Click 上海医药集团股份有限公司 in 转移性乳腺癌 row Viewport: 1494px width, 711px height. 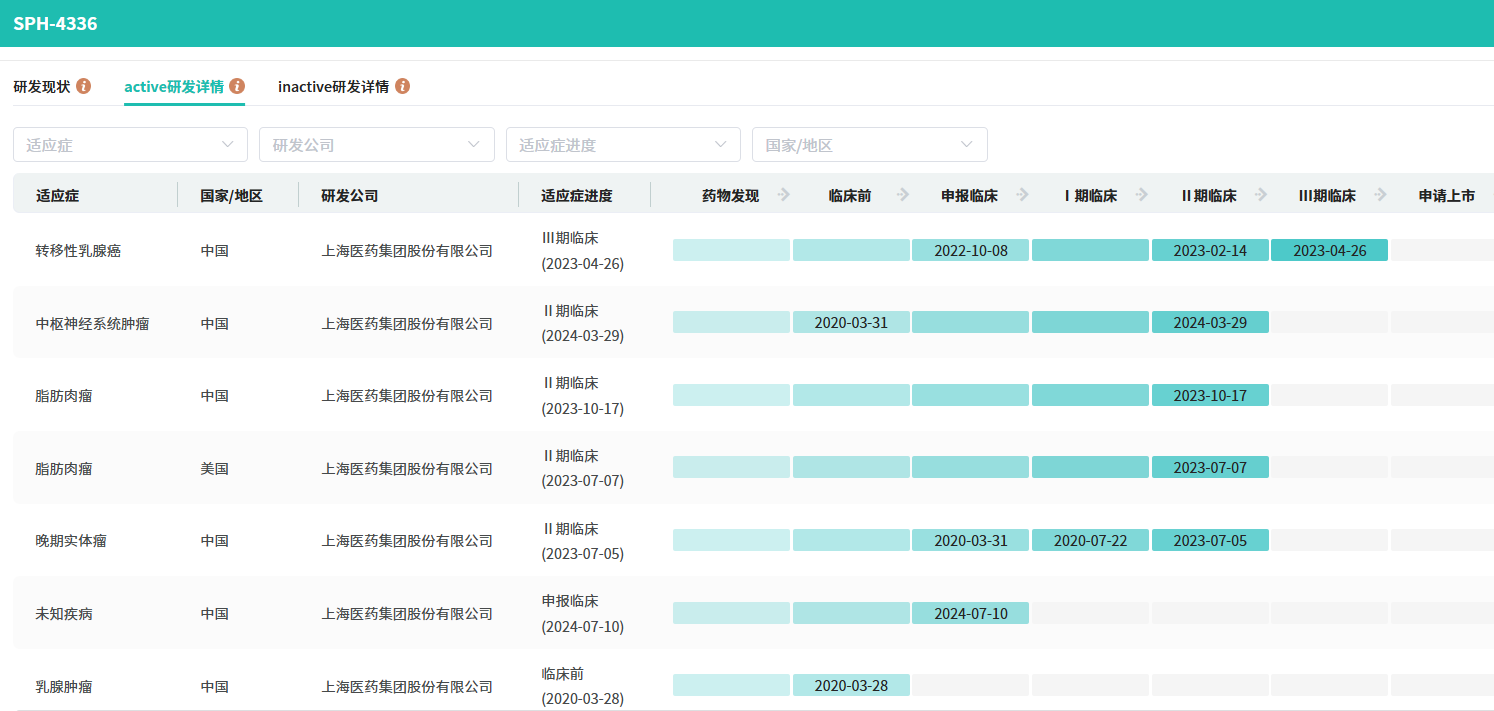pos(407,251)
